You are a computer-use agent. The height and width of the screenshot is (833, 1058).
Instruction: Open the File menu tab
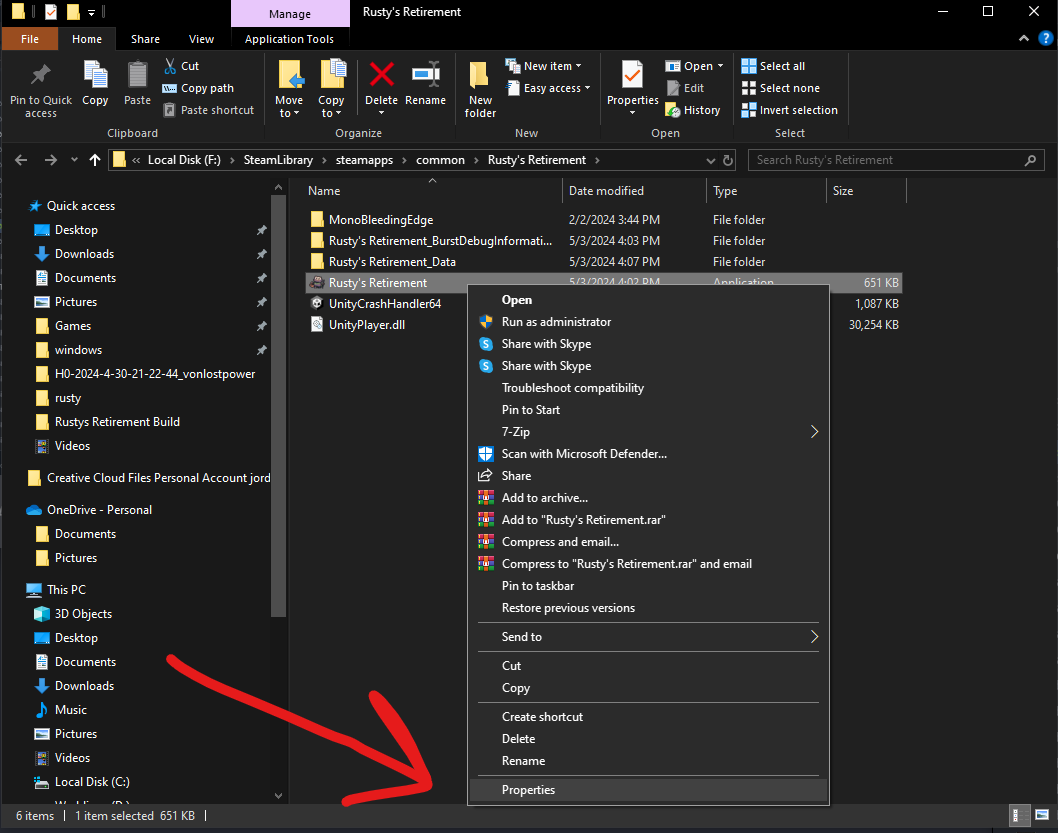coord(30,39)
